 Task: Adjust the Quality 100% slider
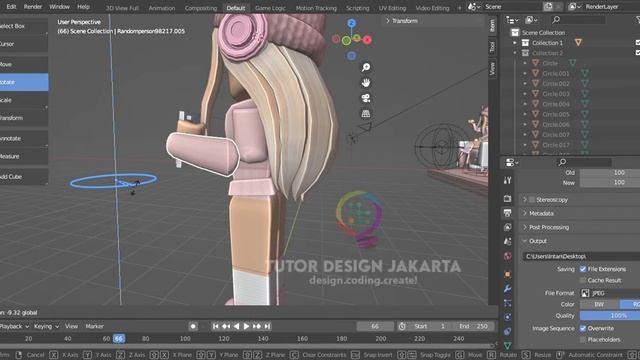(x=610, y=316)
